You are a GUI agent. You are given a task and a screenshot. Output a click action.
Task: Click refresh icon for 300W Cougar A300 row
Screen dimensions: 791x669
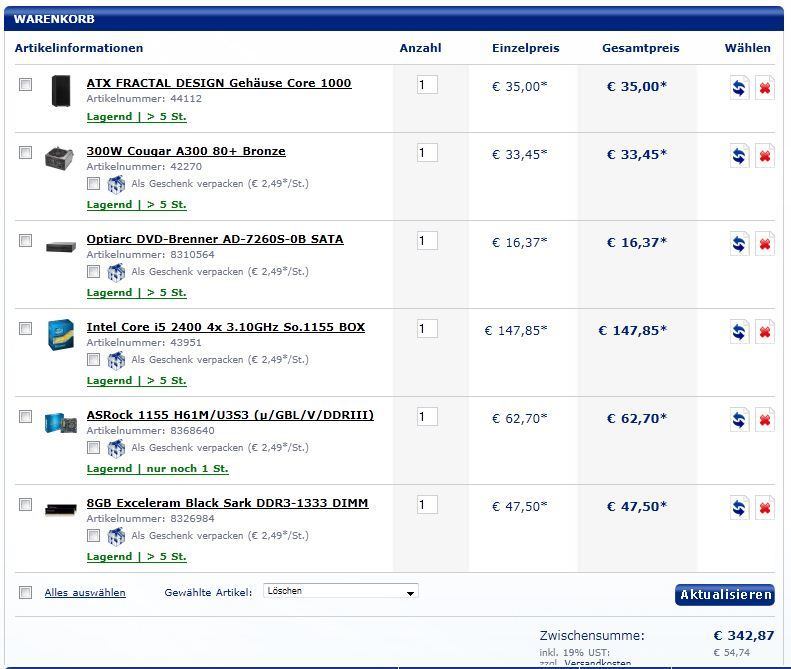pyautogui.click(x=739, y=156)
